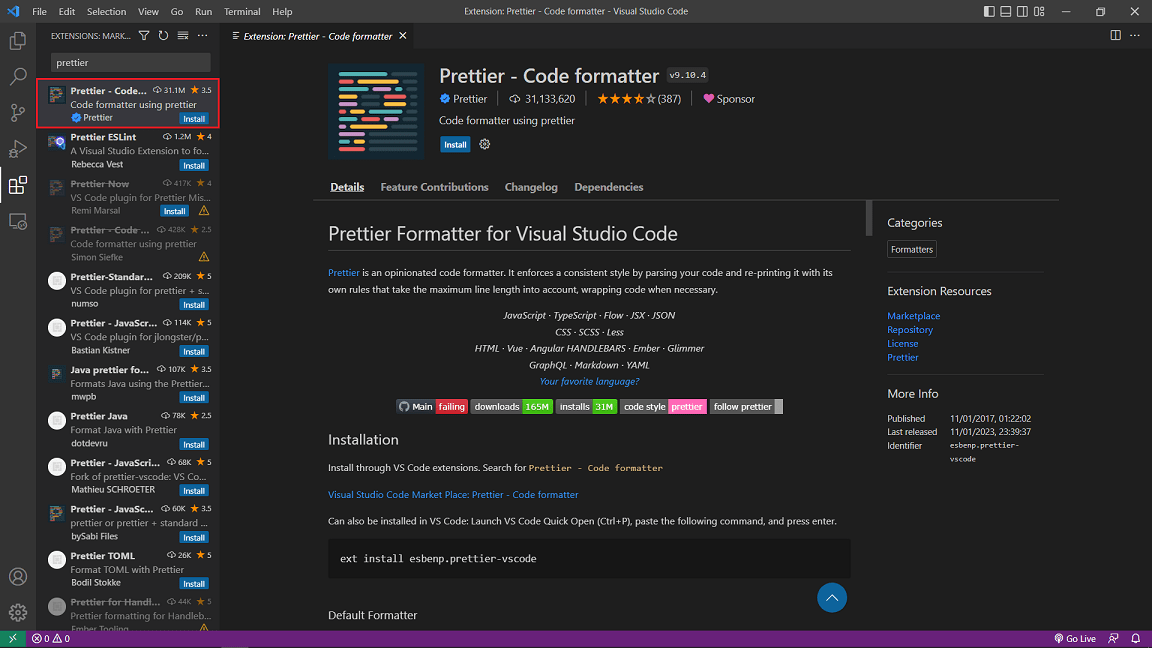The height and width of the screenshot is (648, 1152).
Task: Switch to the Changelog tab
Action: tap(530, 187)
